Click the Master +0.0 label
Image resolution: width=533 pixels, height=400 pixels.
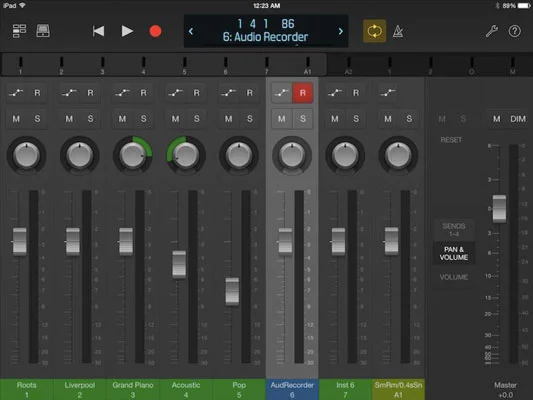(505, 390)
